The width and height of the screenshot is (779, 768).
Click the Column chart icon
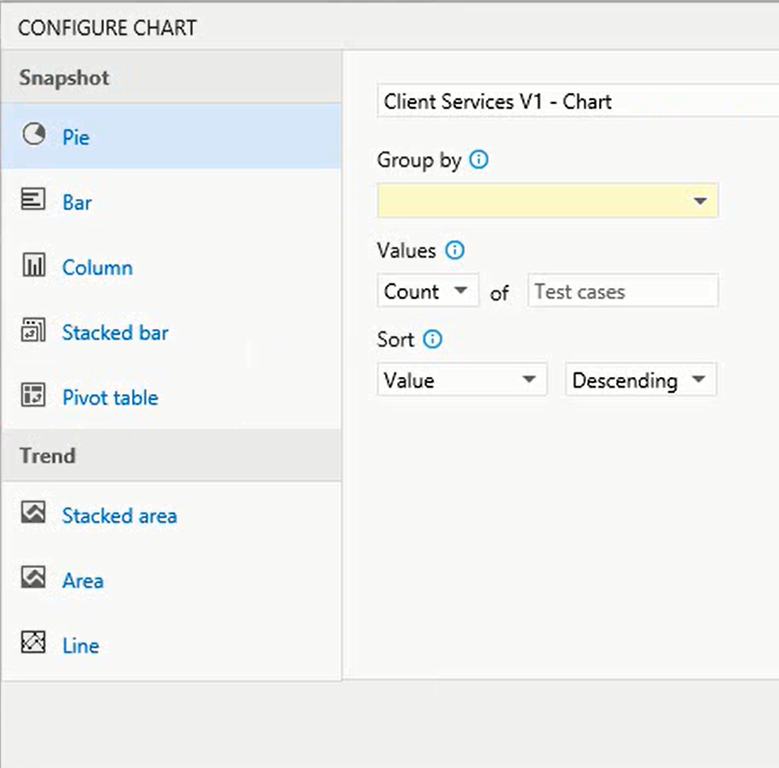33,264
